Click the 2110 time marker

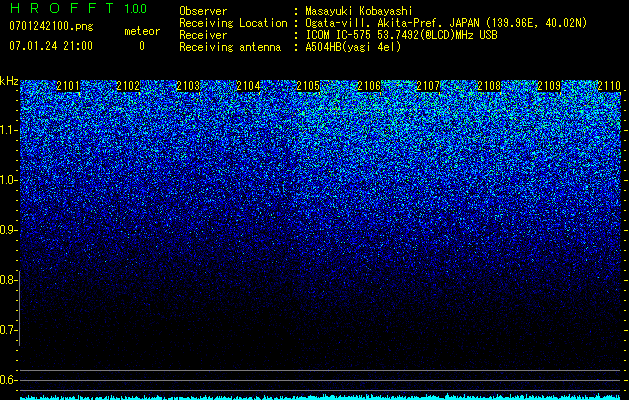coord(609,86)
